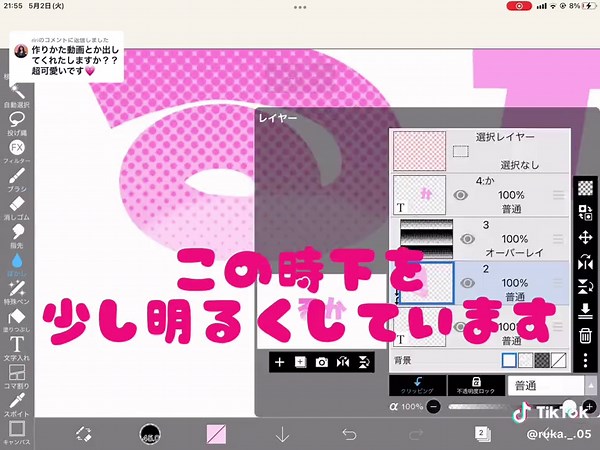Toggle opacity lock (不透明度ロック)
Screen dimensions: 600x450
(x=476, y=385)
